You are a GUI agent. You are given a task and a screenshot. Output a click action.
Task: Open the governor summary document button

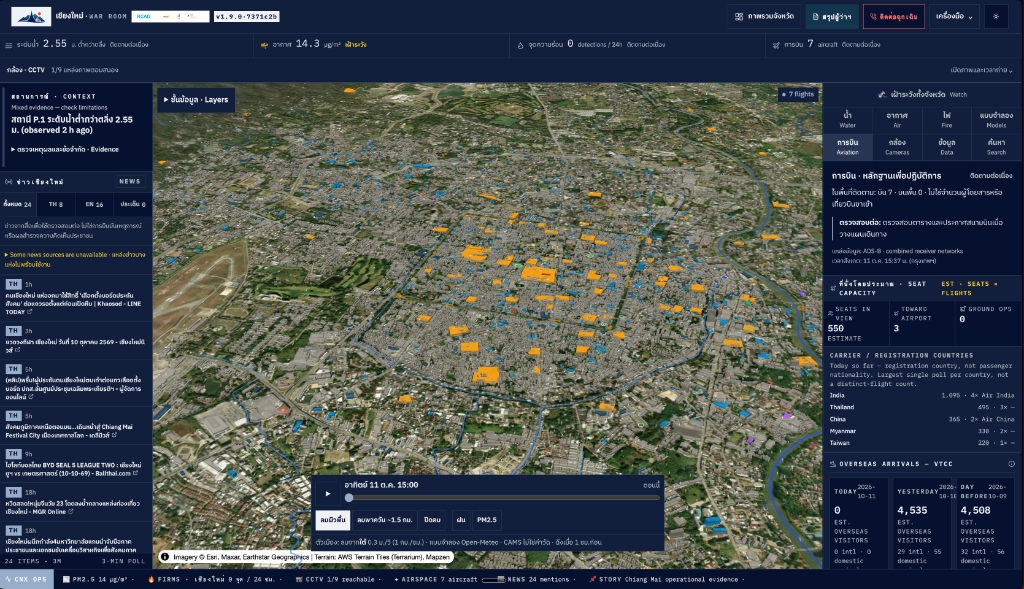click(831, 16)
